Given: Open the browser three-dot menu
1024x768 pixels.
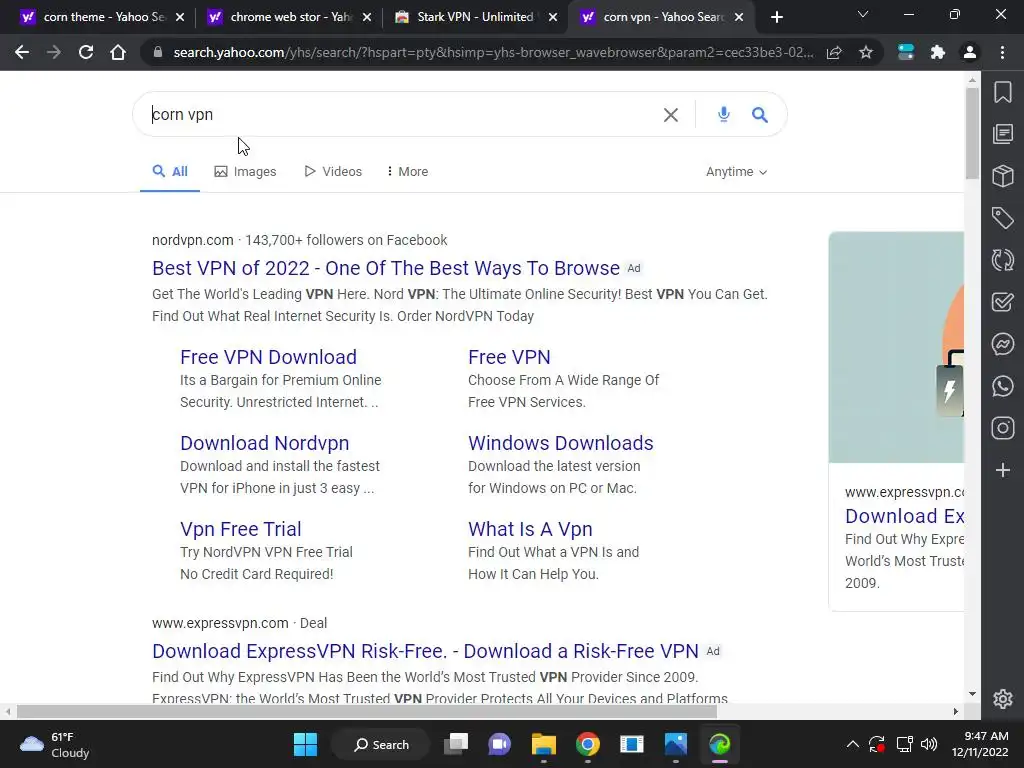Looking at the screenshot, I should (1002, 52).
